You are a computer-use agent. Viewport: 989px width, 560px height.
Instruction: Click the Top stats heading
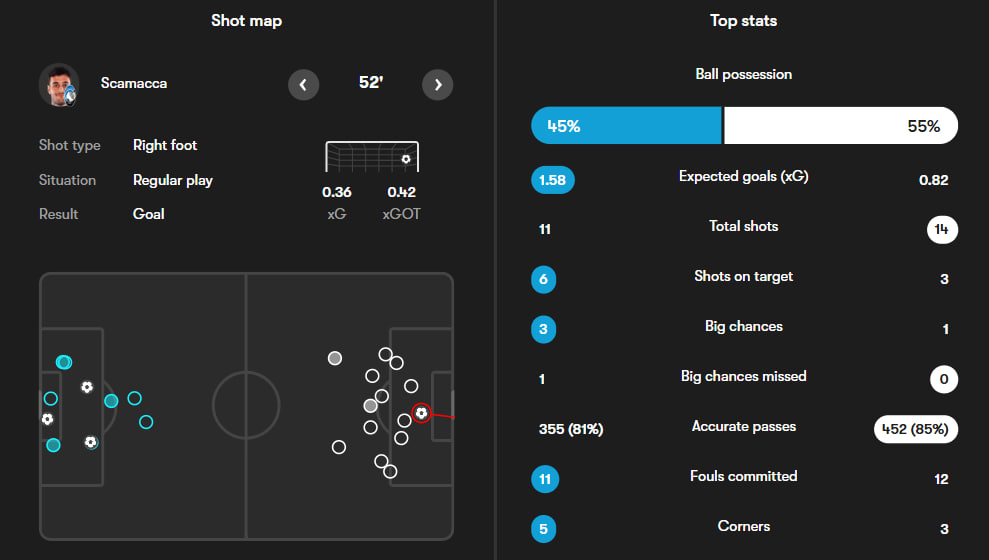point(743,21)
